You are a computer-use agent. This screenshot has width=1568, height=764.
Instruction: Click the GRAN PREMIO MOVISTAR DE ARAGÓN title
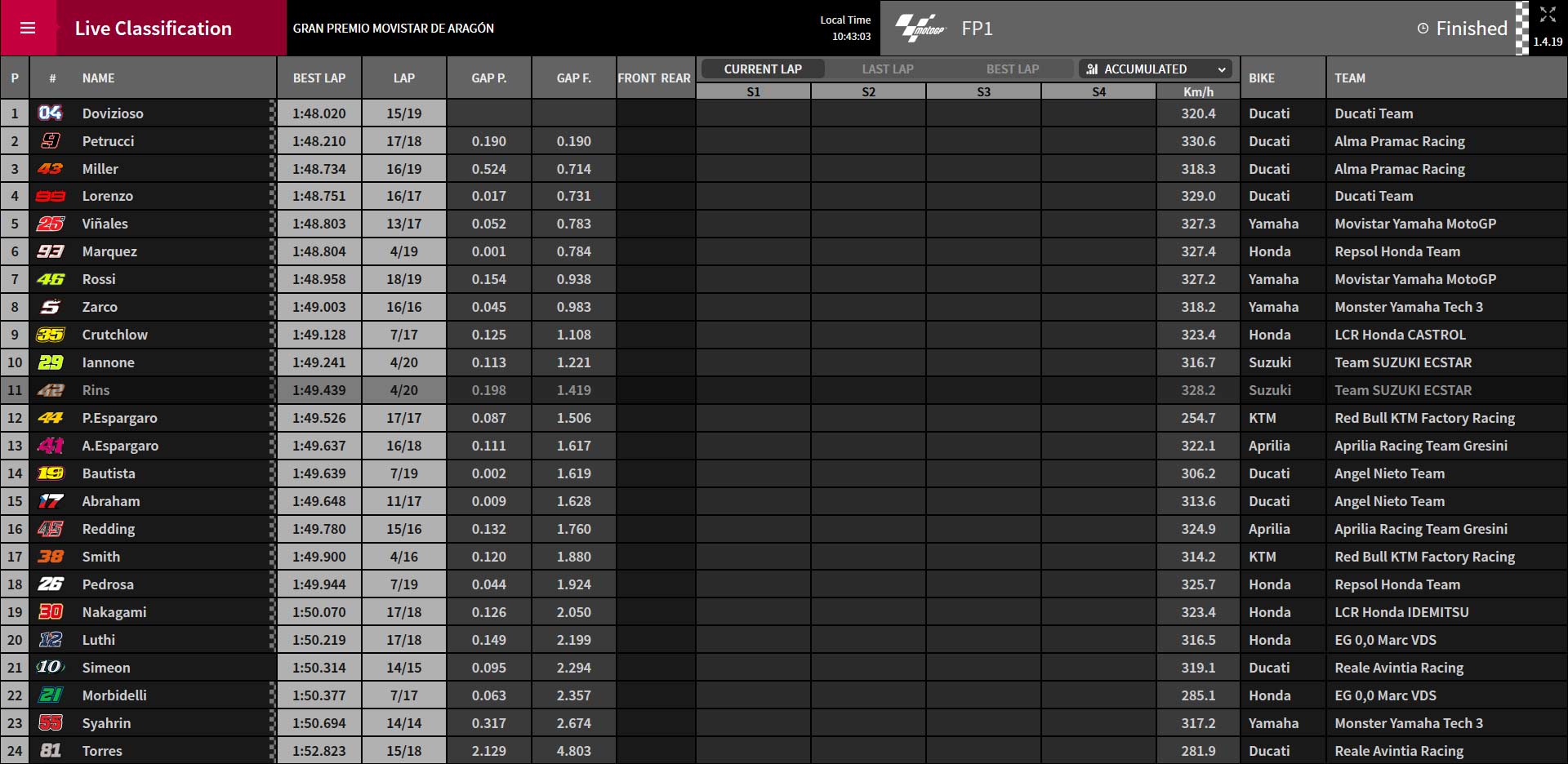[x=394, y=29]
